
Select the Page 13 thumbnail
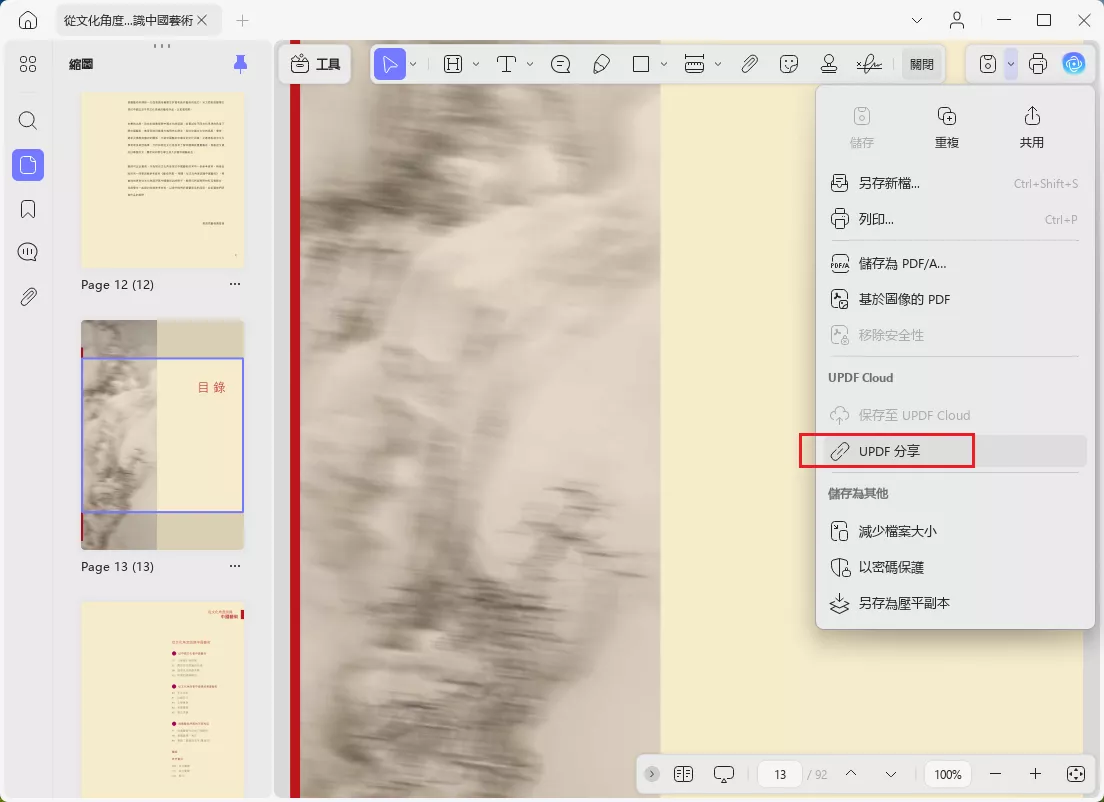tap(163, 435)
